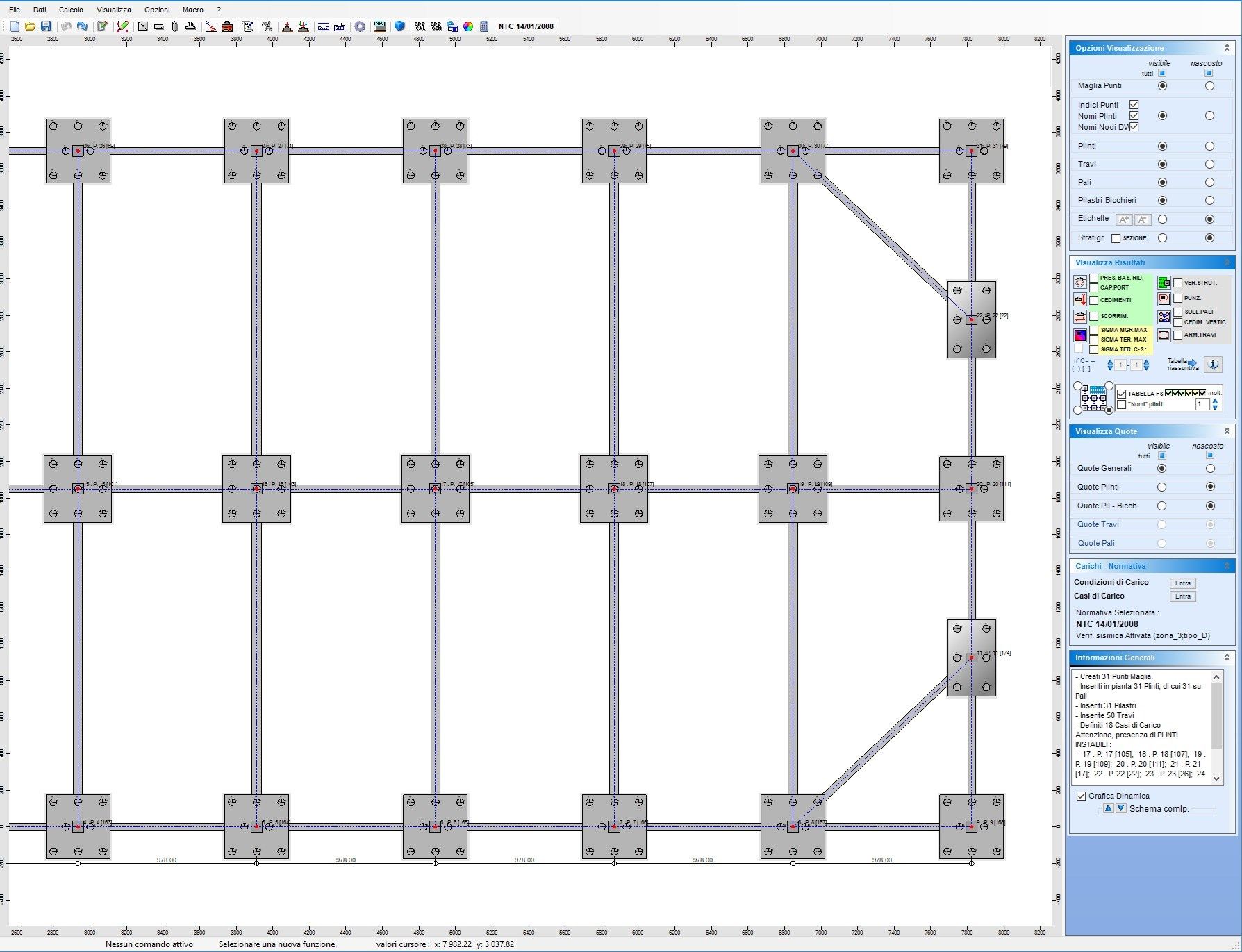Click the INFO toolbar icon

click(379, 26)
